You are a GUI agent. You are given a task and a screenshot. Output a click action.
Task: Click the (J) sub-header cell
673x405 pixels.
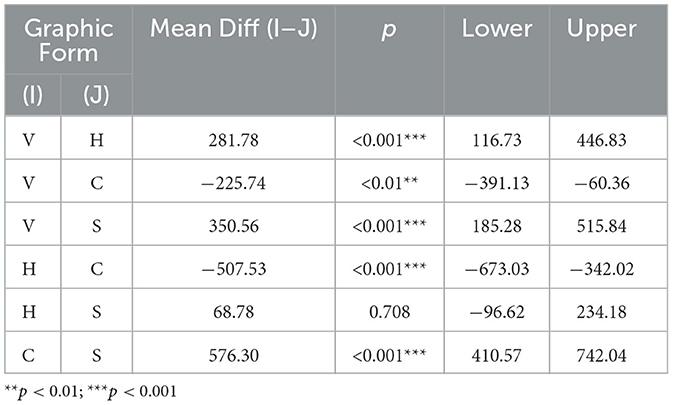click(94, 94)
